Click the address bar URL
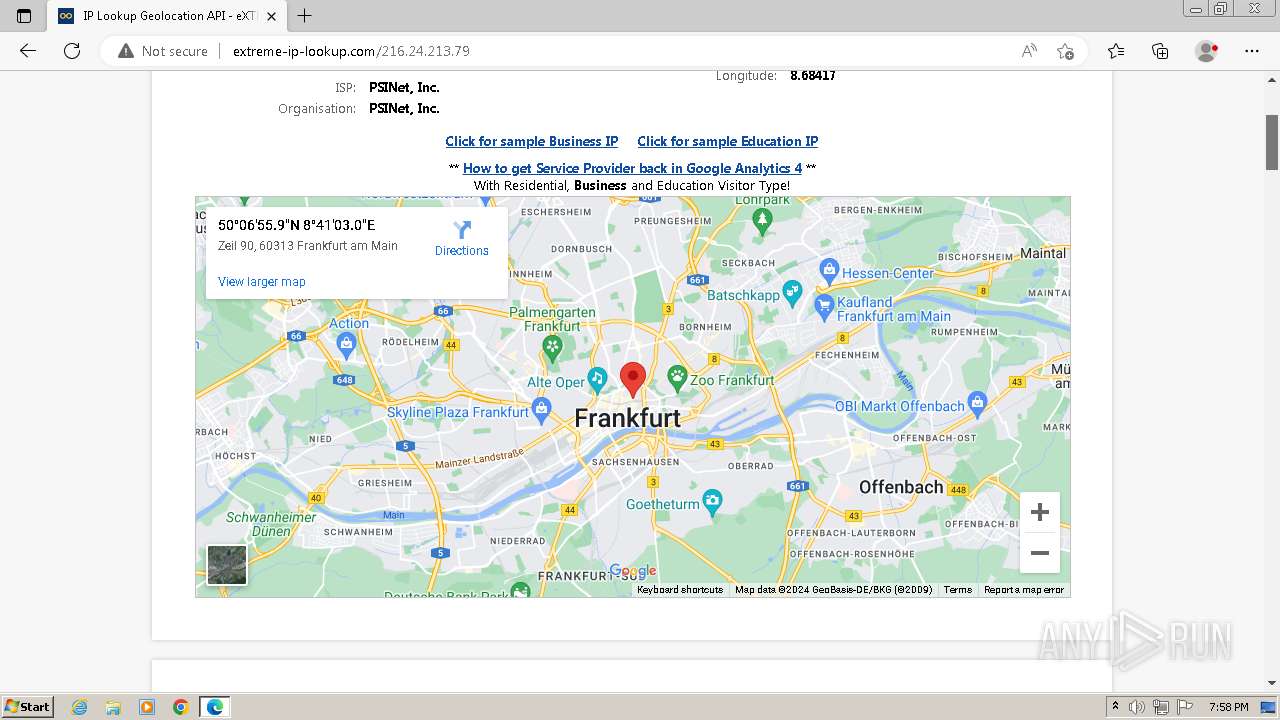The height and width of the screenshot is (720, 1280). click(351, 51)
